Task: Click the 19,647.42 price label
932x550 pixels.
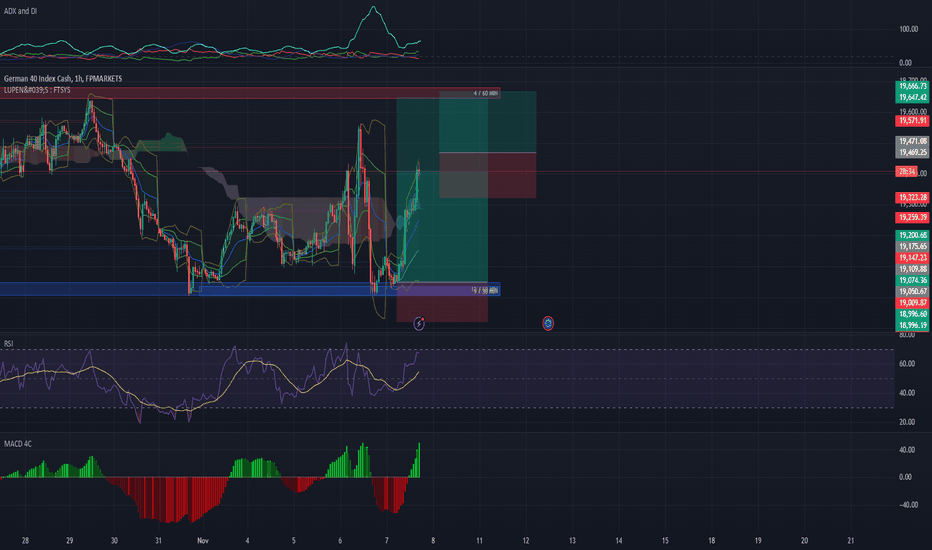Action: (x=912, y=98)
